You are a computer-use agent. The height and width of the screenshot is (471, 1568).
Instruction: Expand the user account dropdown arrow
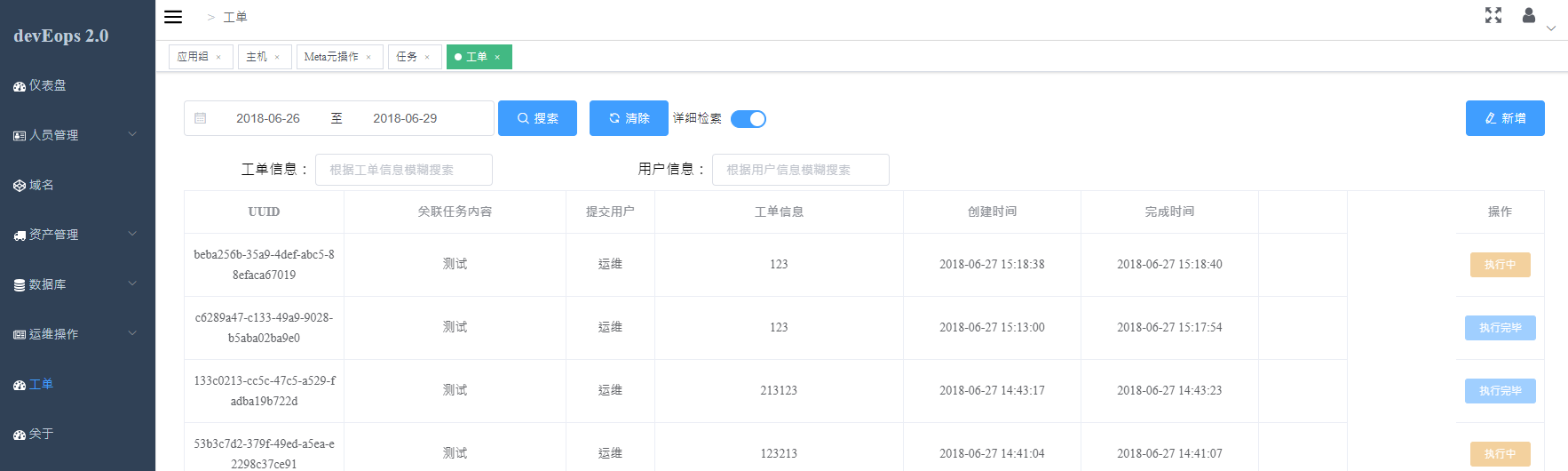(x=1551, y=28)
